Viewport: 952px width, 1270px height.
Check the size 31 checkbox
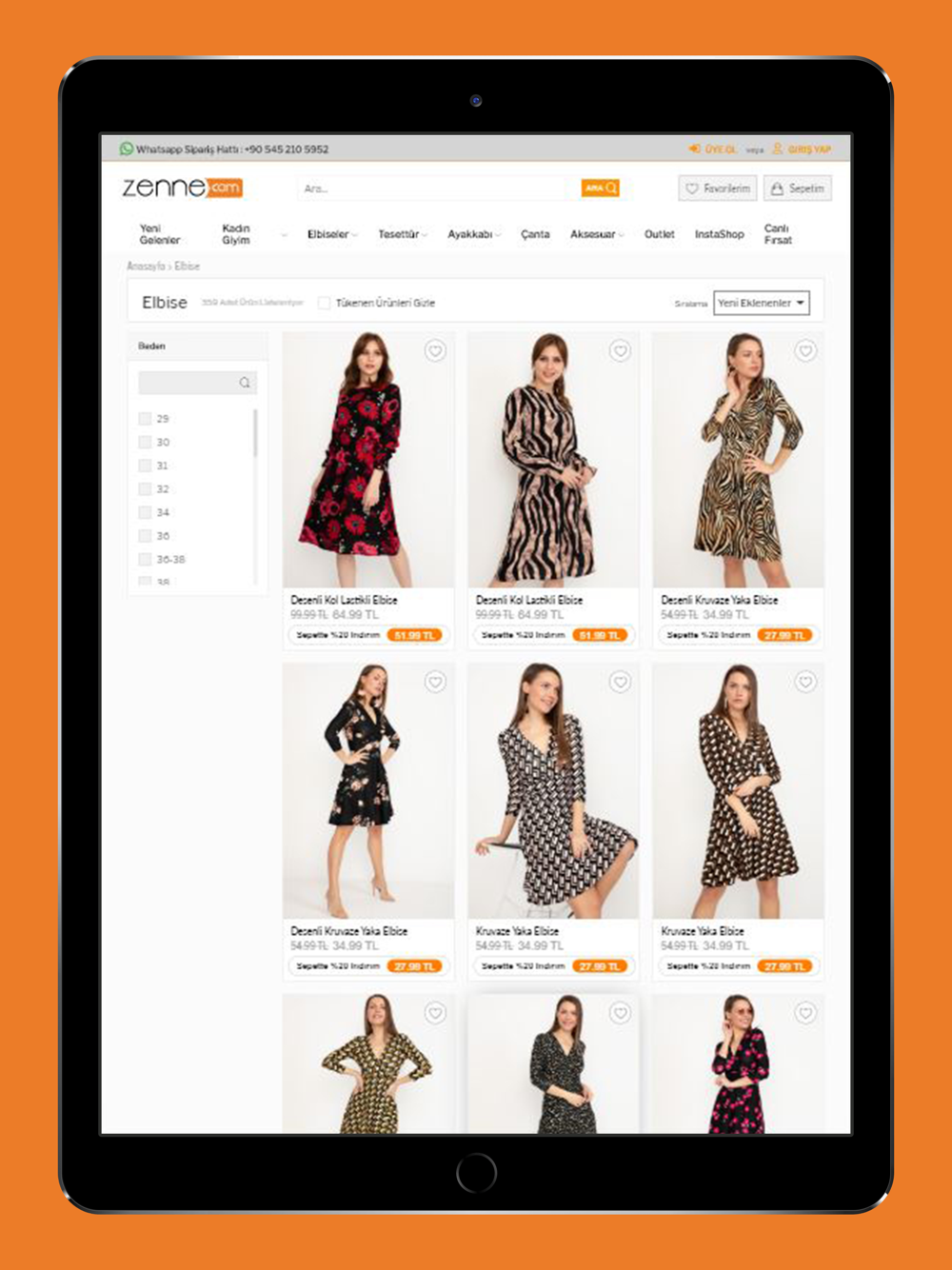145,466
